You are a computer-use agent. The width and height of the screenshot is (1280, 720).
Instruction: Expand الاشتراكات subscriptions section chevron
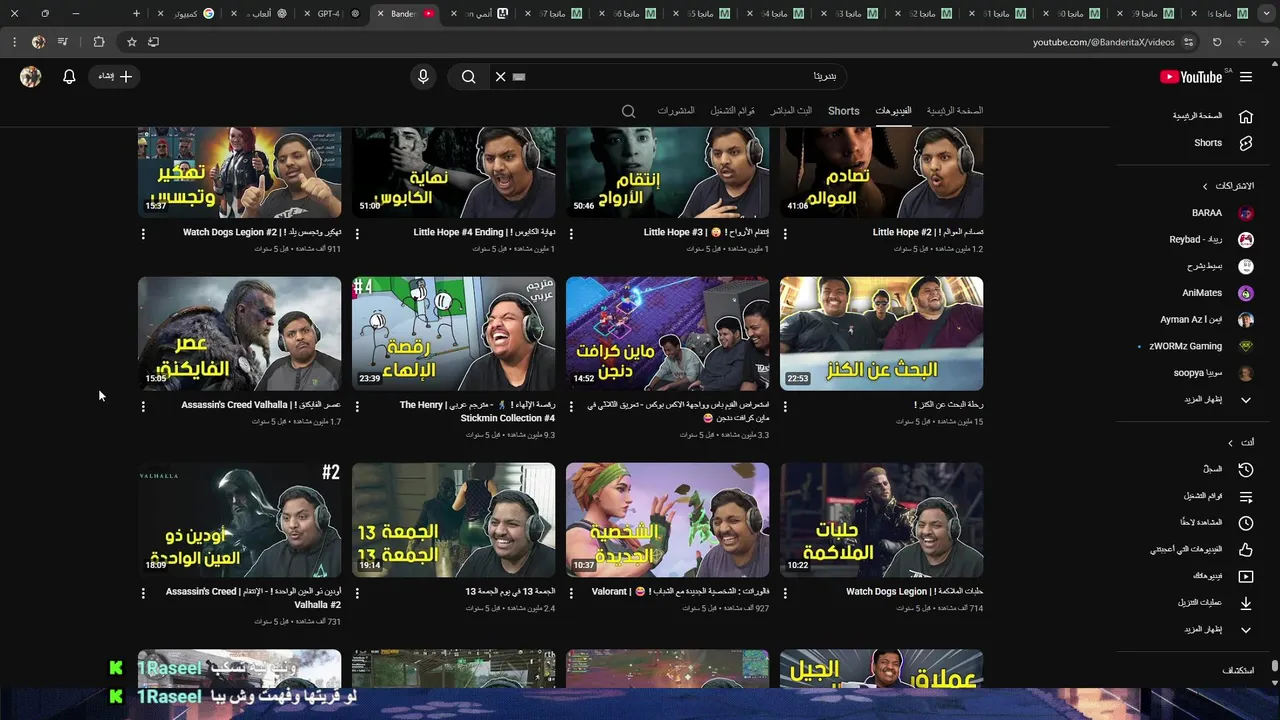1205,186
